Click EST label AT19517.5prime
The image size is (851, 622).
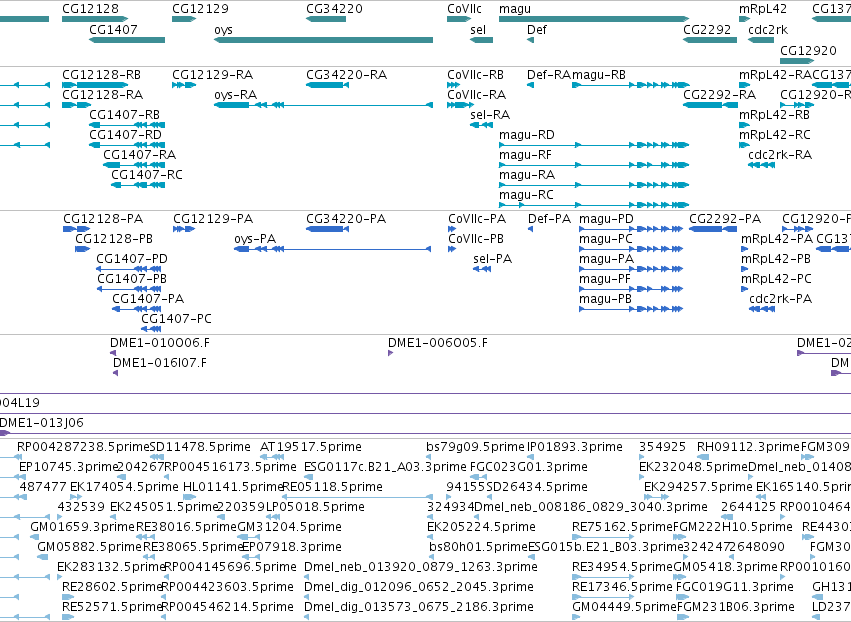click(x=311, y=447)
